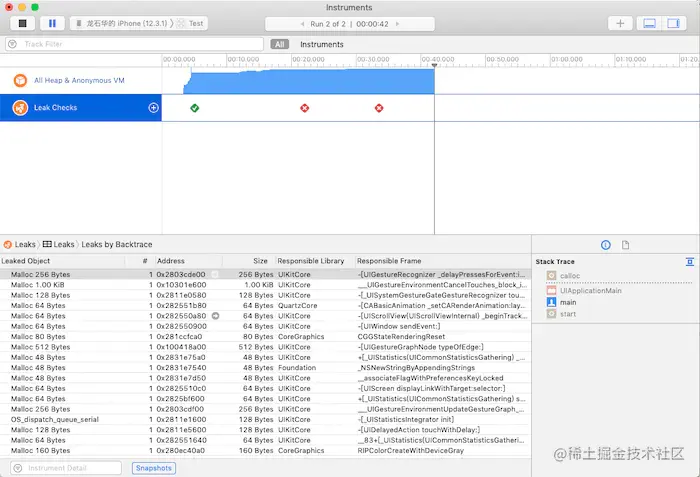The height and width of the screenshot is (477, 700).
Task: Select start frame in Stack Trace
Action: [x=562, y=314]
